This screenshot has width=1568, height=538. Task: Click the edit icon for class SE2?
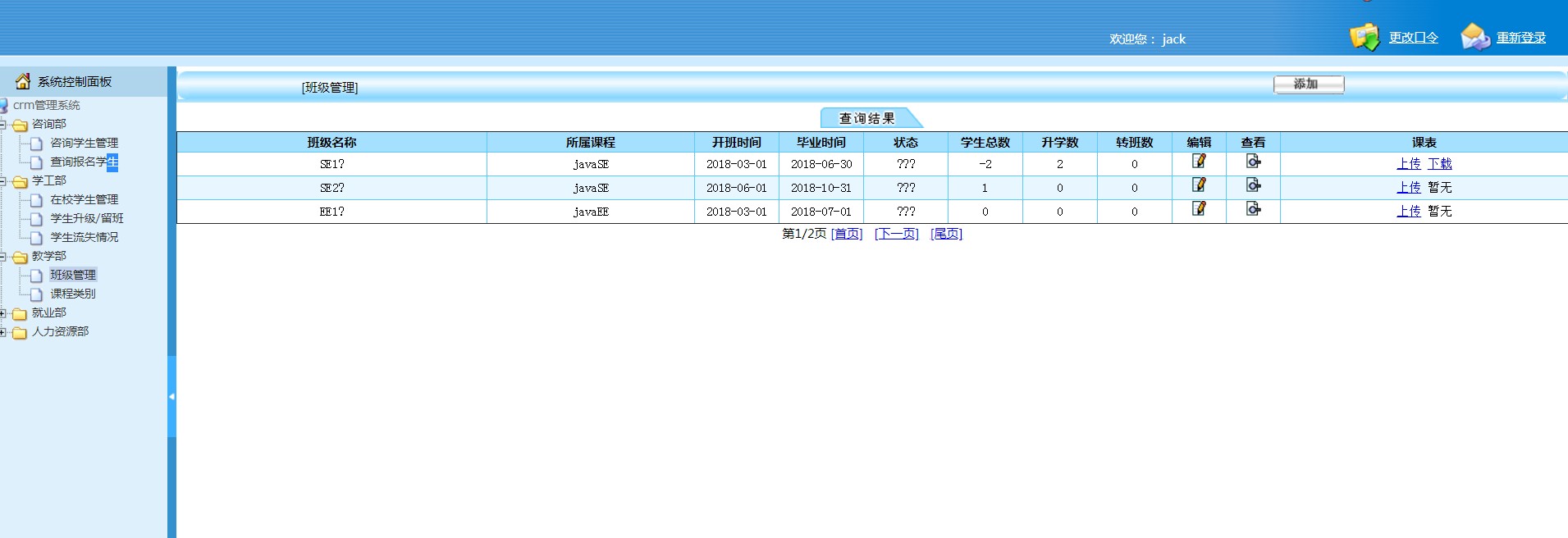[x=1199, y=185]
